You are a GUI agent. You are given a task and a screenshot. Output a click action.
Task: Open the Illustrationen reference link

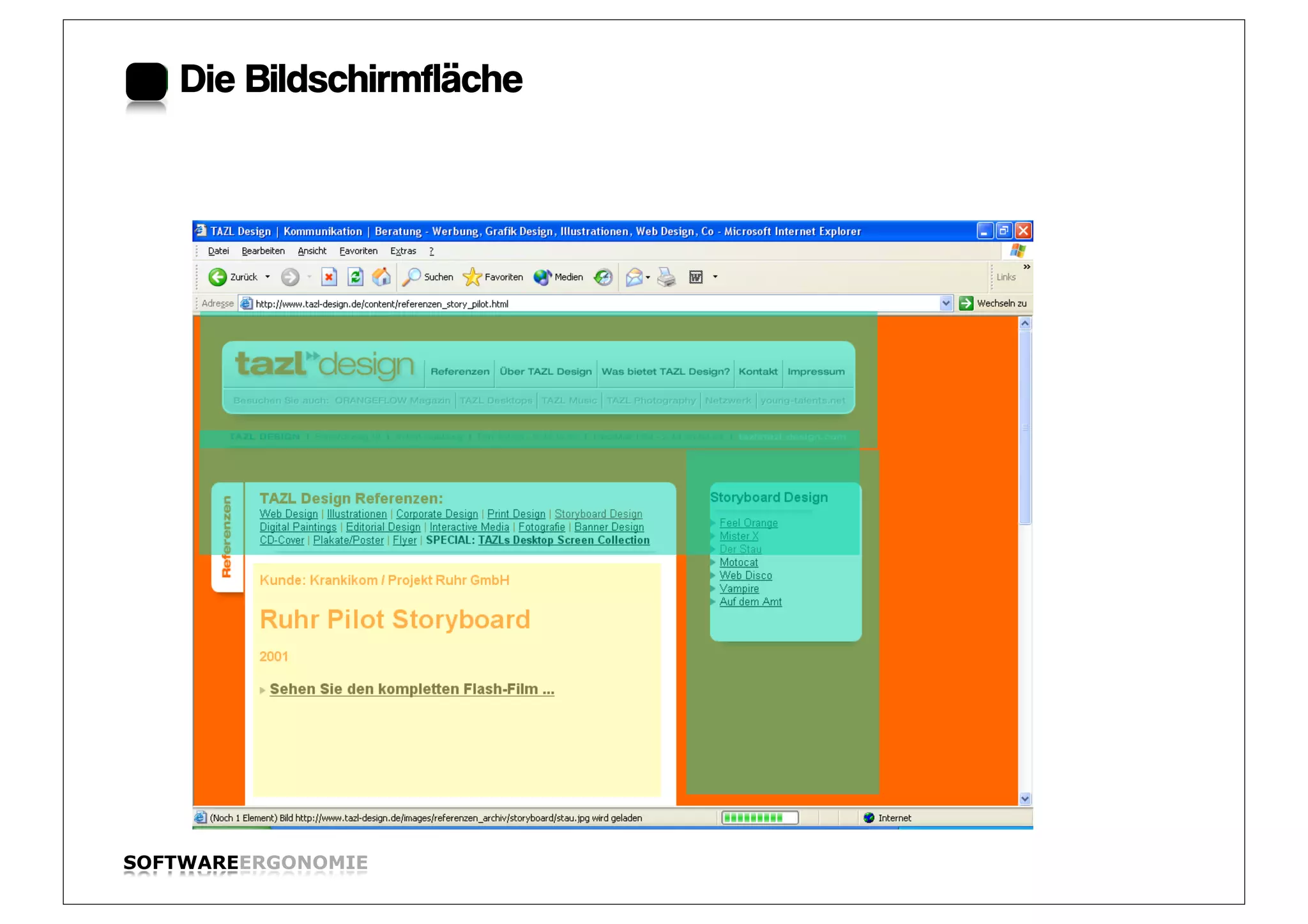[x=357, y=514]
